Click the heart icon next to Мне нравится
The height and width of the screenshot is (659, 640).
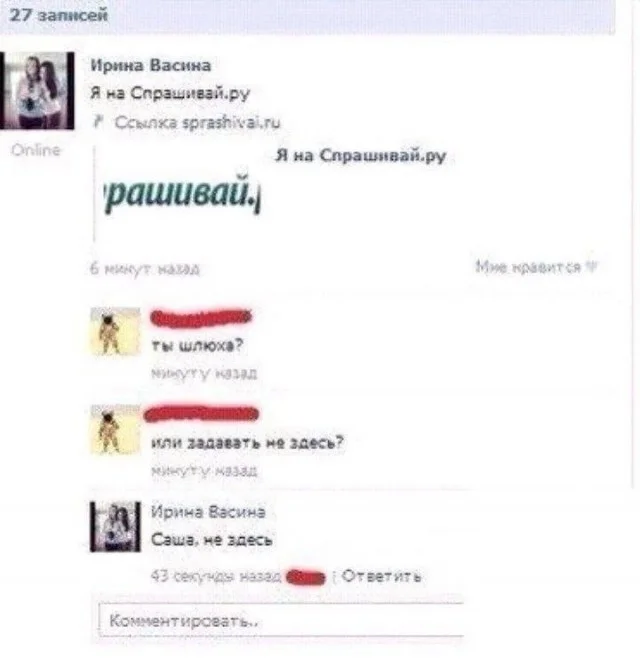[x=591, y=266]
